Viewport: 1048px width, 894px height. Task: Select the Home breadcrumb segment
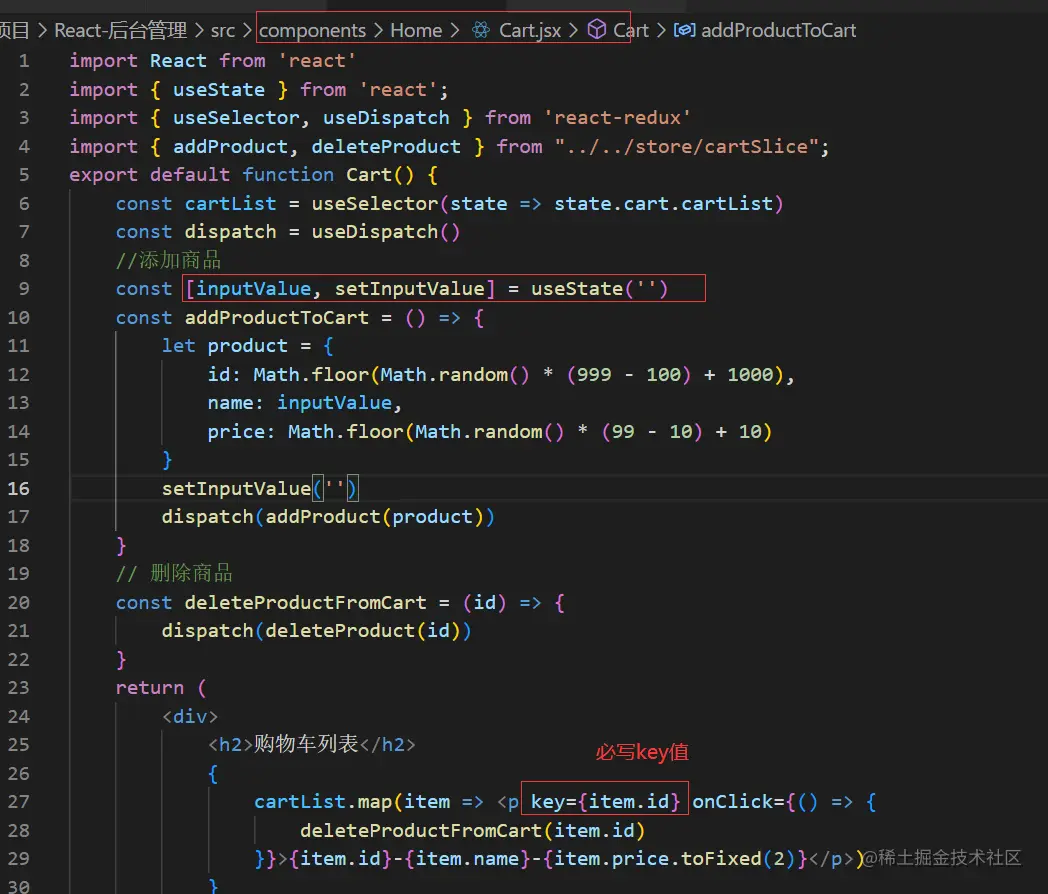tap(416, 31)
